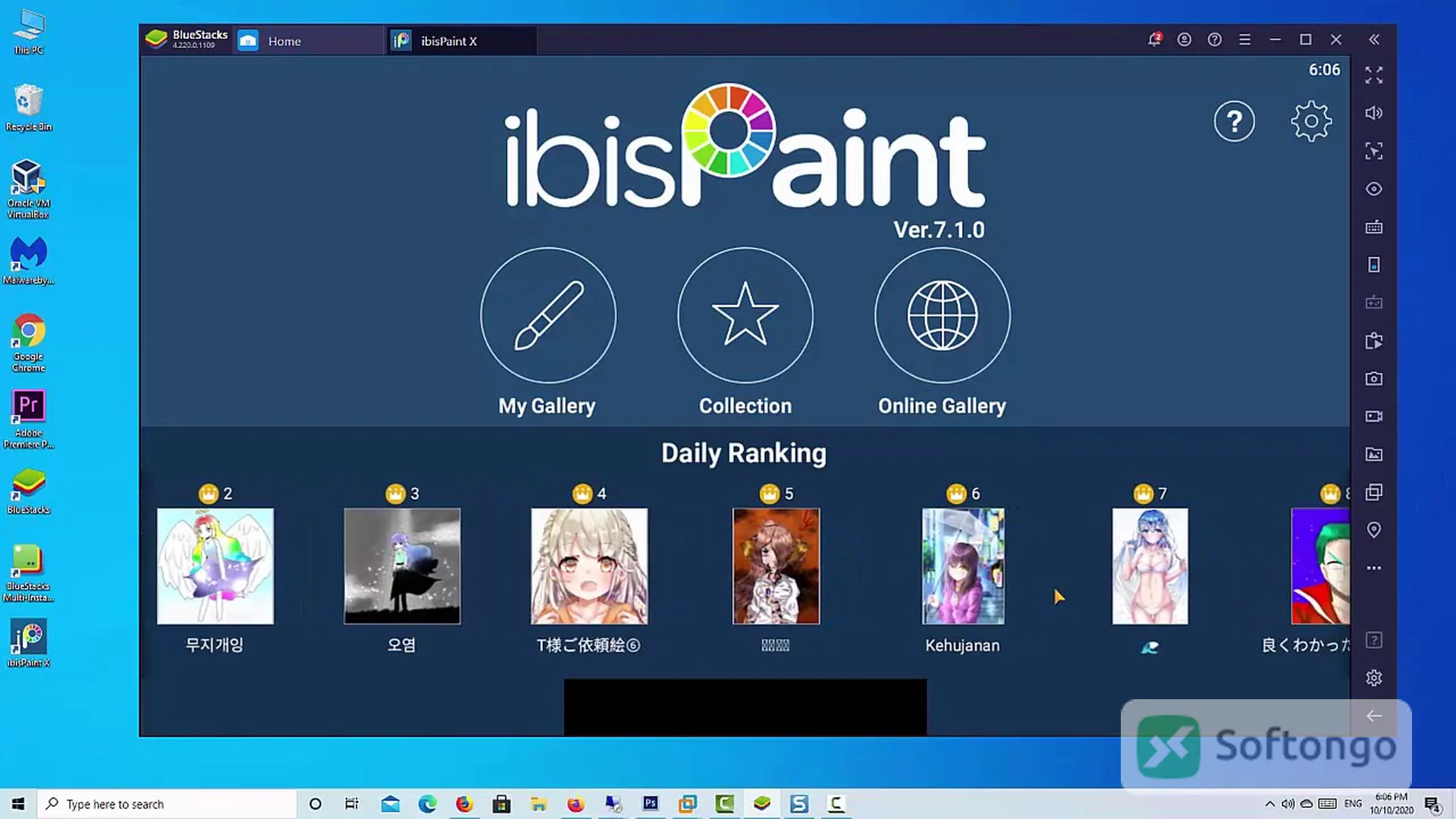Open Task View on the taskbar
The image size is (1456, 819).
click(352, 804)
